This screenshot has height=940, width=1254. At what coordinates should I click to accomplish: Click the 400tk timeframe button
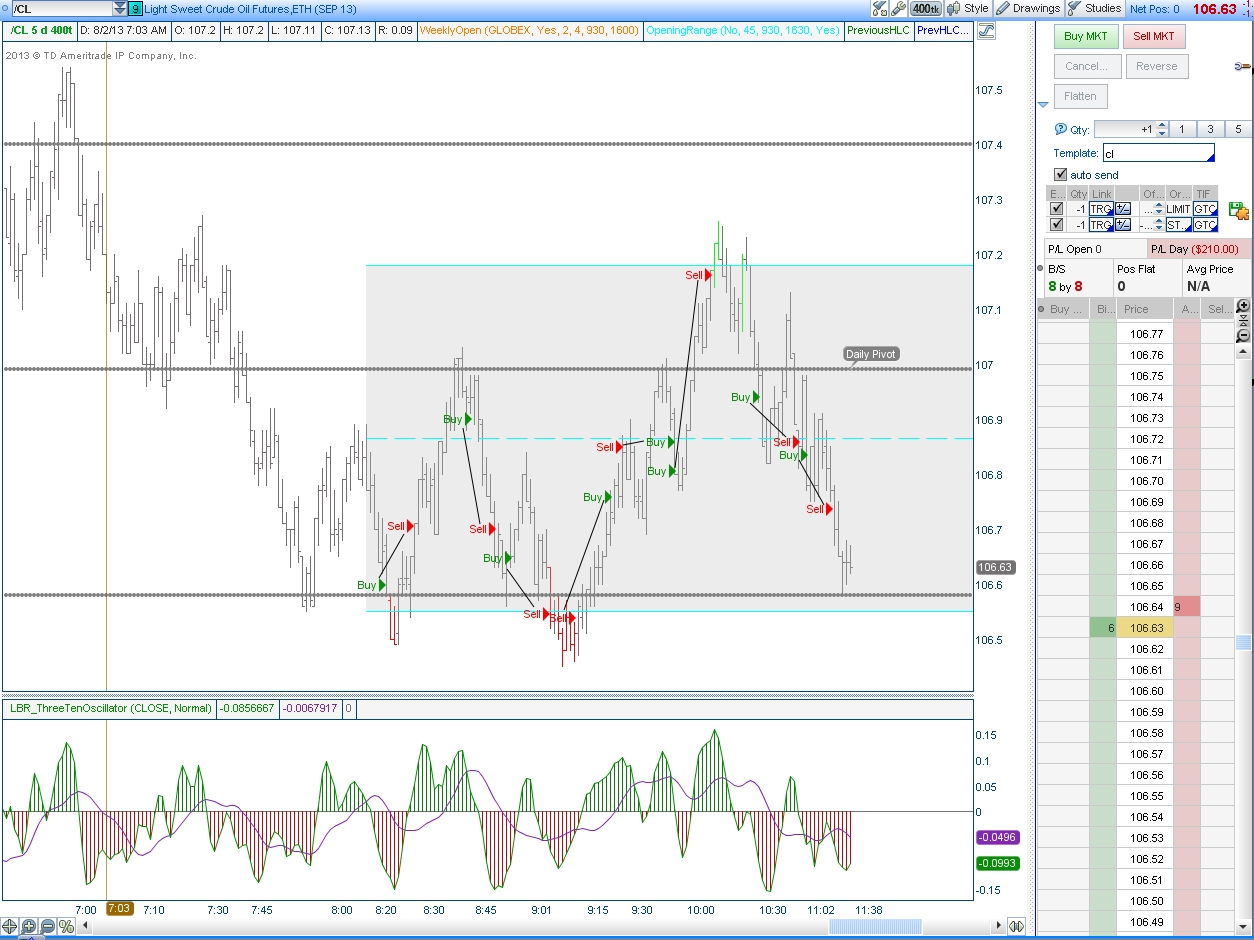point(926,8)
